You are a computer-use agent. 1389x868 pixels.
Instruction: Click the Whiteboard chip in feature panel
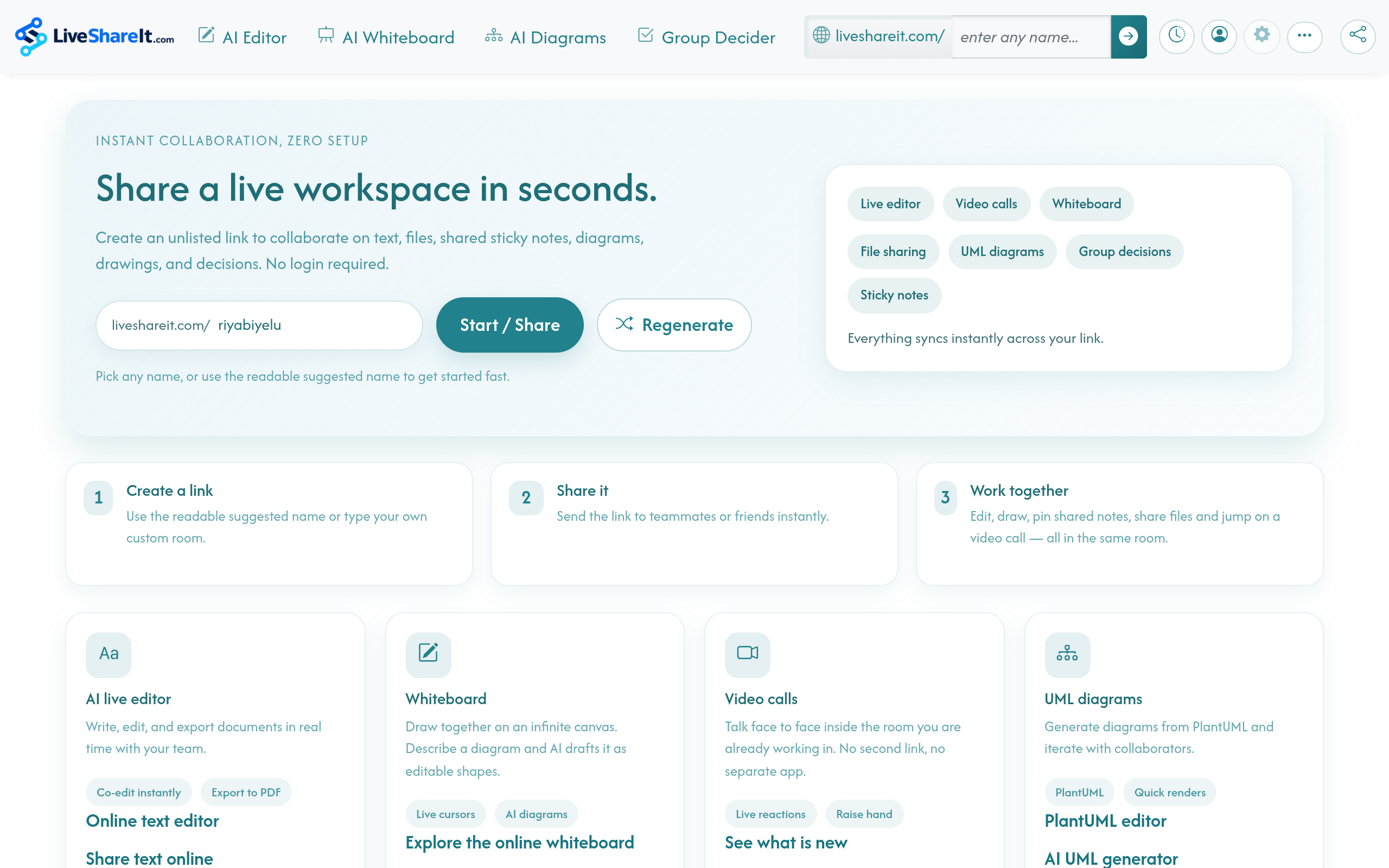pos(1086,204)
